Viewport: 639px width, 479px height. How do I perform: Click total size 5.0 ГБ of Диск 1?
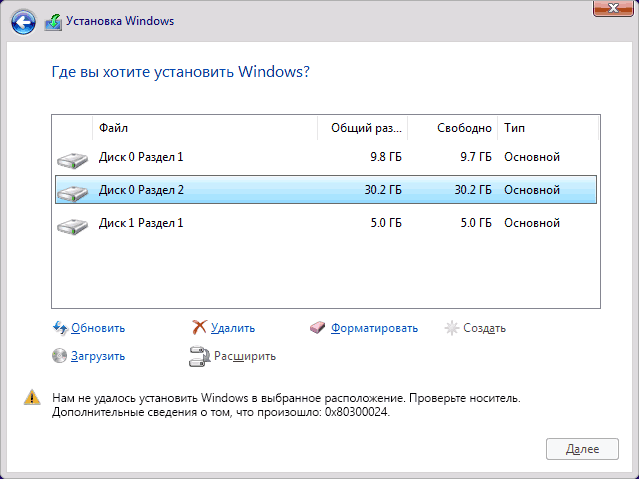point(386,223)
